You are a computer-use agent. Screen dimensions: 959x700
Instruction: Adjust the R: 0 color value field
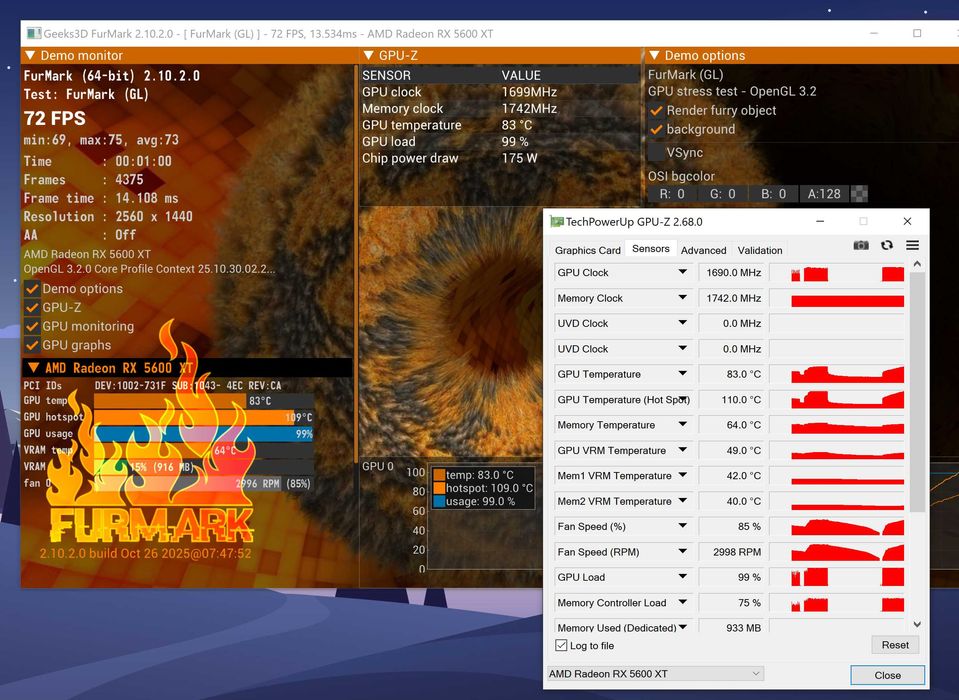click(672, 194)
